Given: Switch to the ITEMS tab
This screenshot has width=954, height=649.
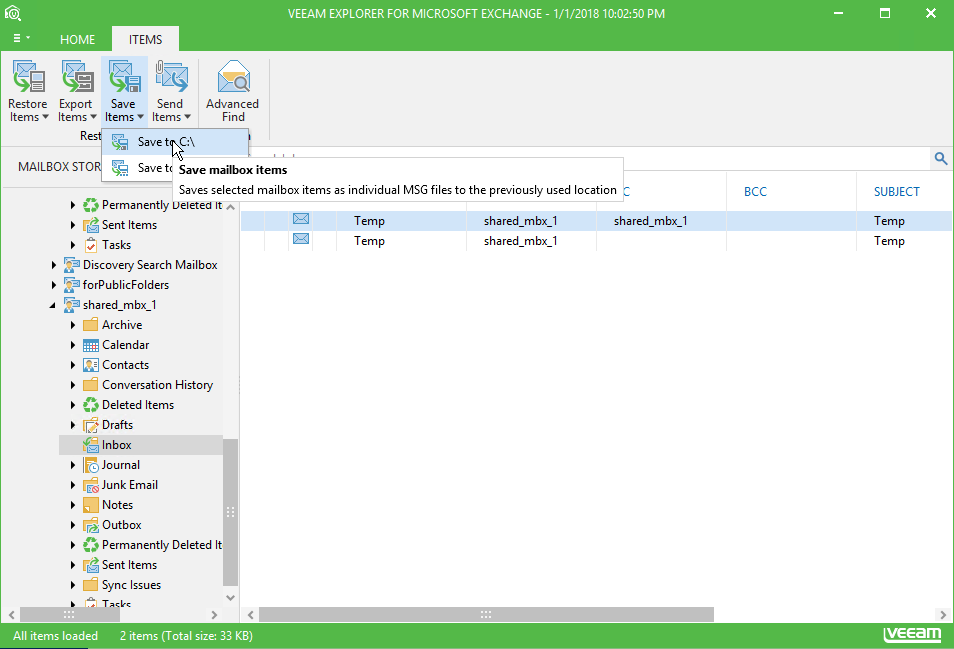Looking at the screenshot, I should pos(145,40).
